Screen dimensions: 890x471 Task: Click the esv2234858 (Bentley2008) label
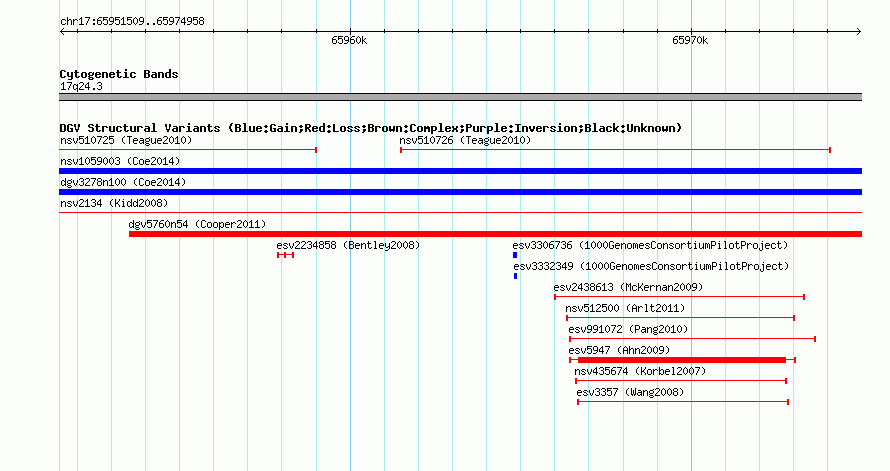click(x=348, y=245)
